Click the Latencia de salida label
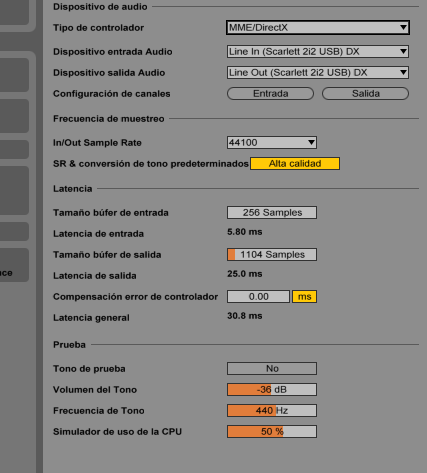Viewport: 427px width, 473px height. (95, 276)
